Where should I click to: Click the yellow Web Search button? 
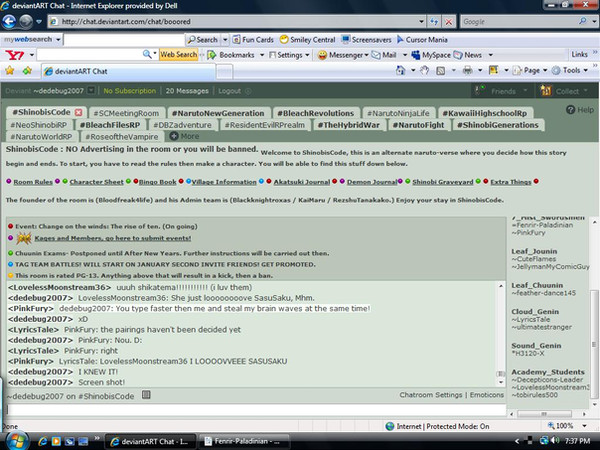pos(179,55)
